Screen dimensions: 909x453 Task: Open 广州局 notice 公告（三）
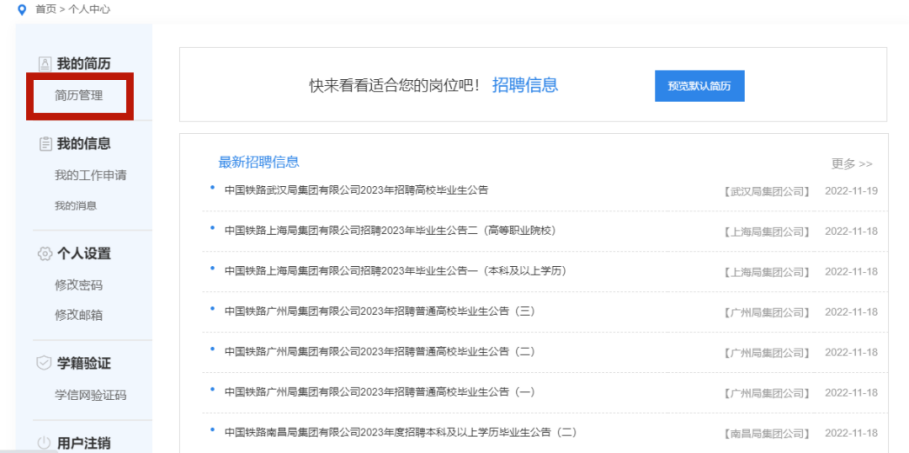(x=380, y=311)
